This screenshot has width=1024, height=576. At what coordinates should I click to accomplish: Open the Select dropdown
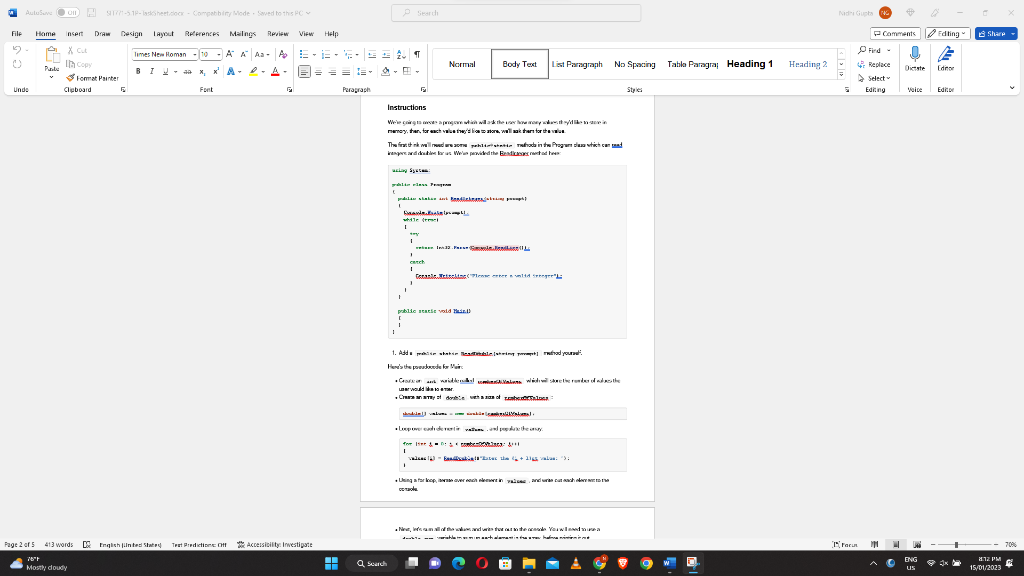click(874, 78)
